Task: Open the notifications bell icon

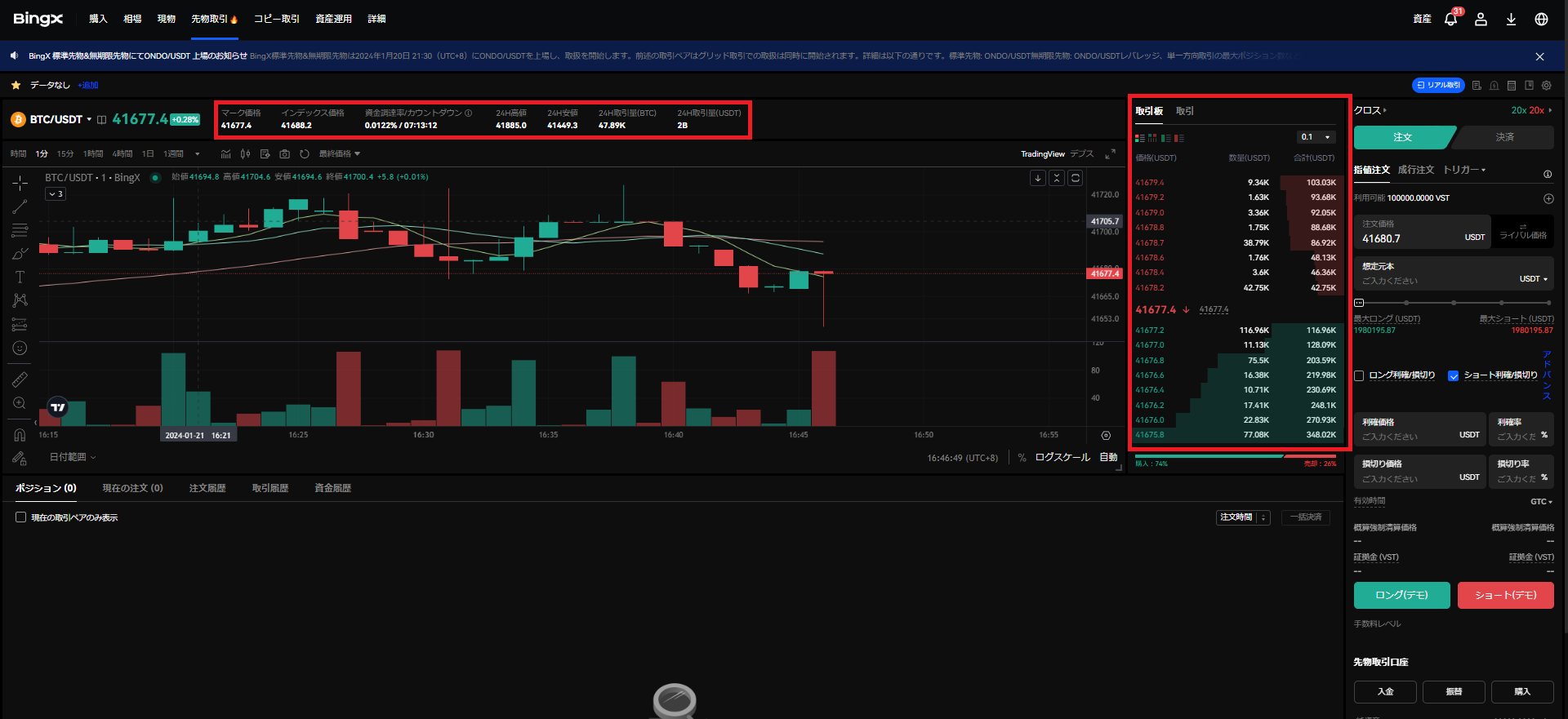Action: pos(1450,20)
